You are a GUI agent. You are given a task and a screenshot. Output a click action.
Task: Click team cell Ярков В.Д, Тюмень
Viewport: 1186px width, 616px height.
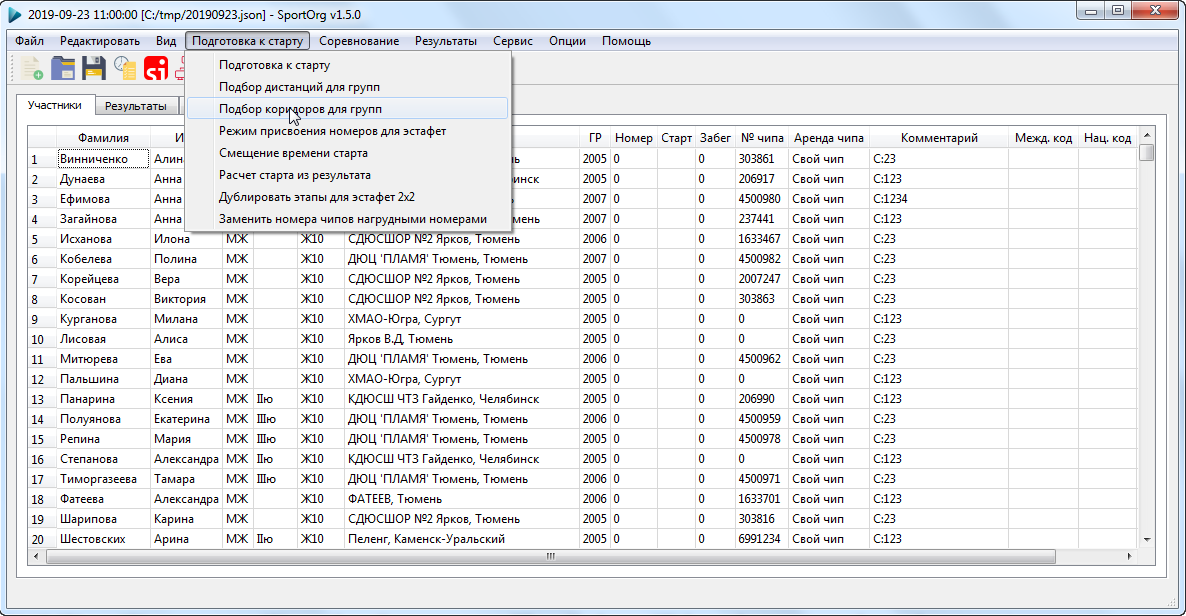click(461, 339)
